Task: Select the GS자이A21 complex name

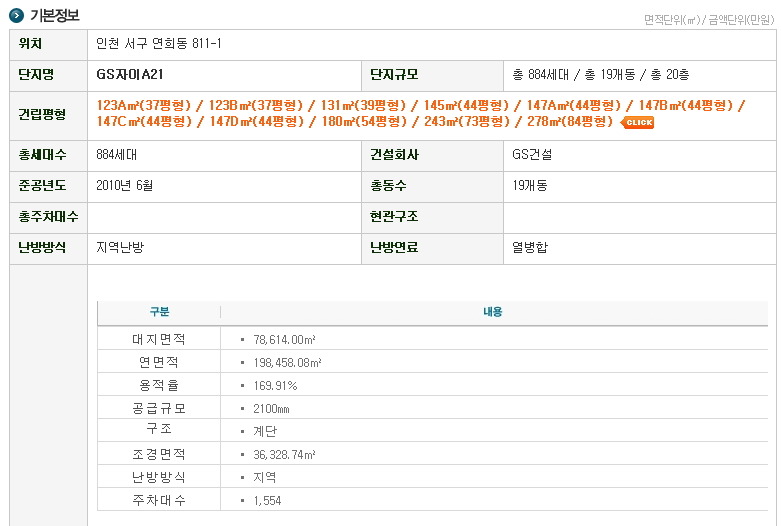Action: click(130, 74)
